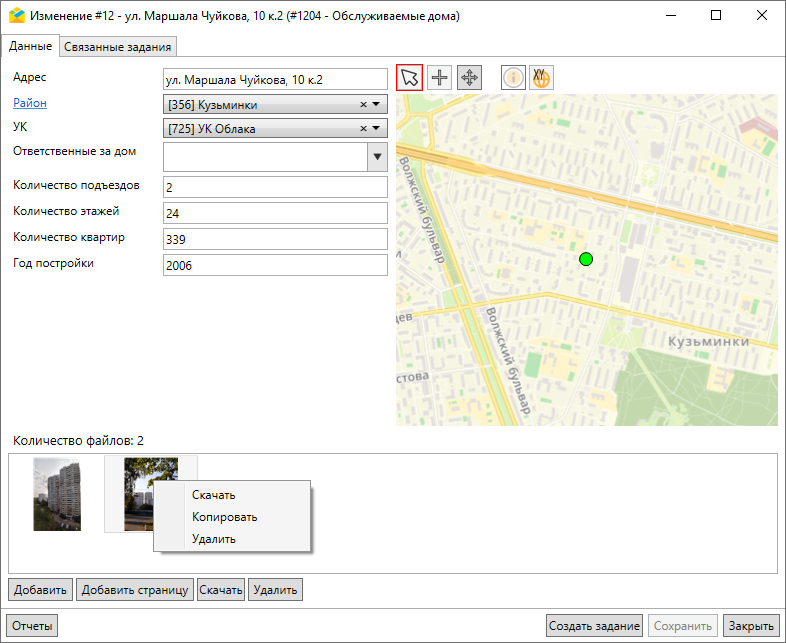This screenshot has width=786, height=643.
Task: Select the first building photo thumbnail
Action: [x=57, y=494]
